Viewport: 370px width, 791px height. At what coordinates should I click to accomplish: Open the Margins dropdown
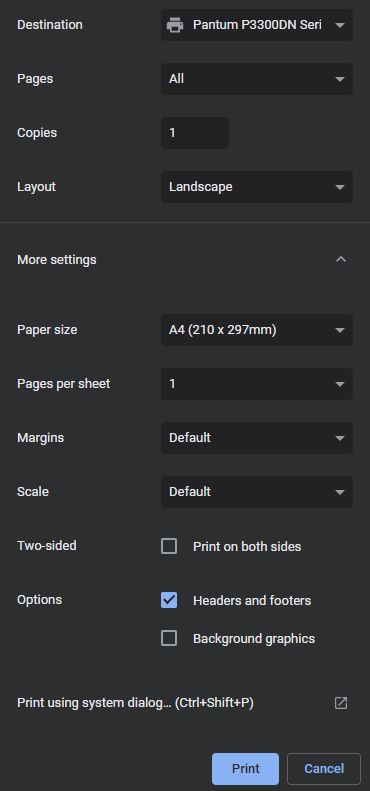257,438
